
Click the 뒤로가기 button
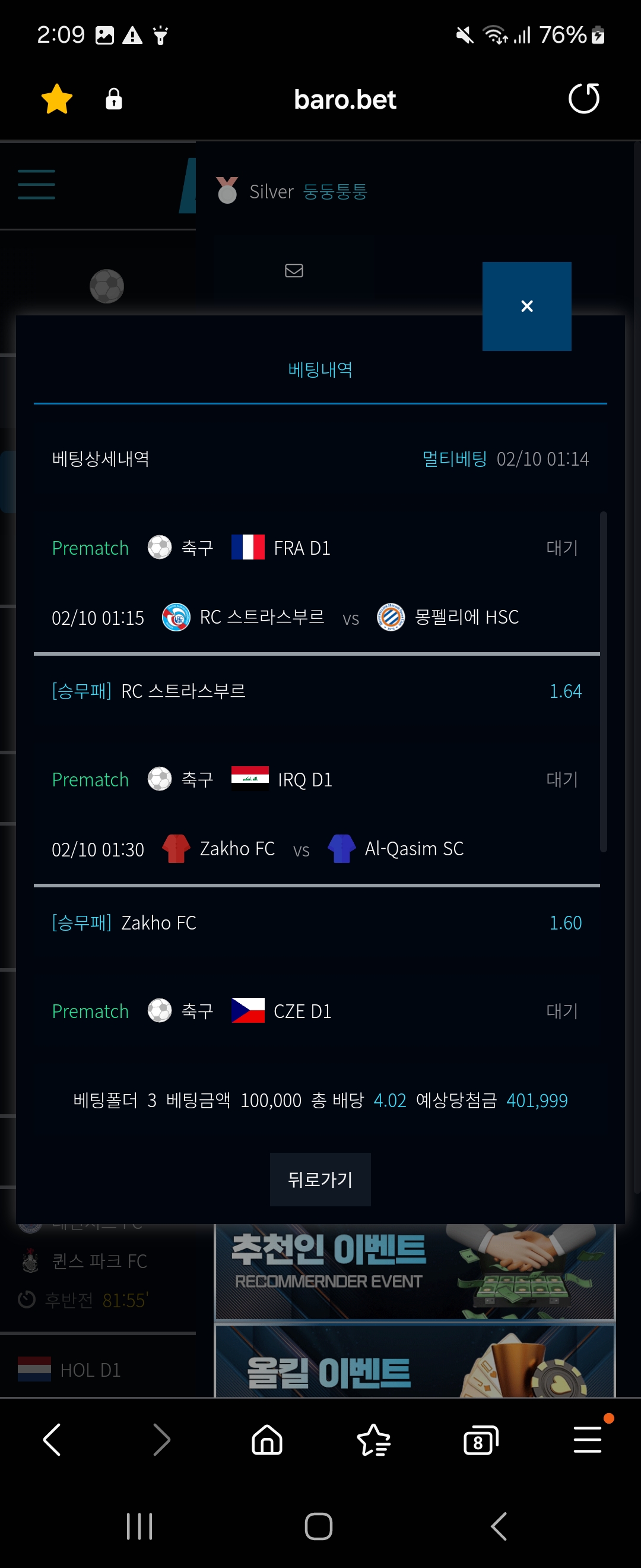click(320, 1179)
